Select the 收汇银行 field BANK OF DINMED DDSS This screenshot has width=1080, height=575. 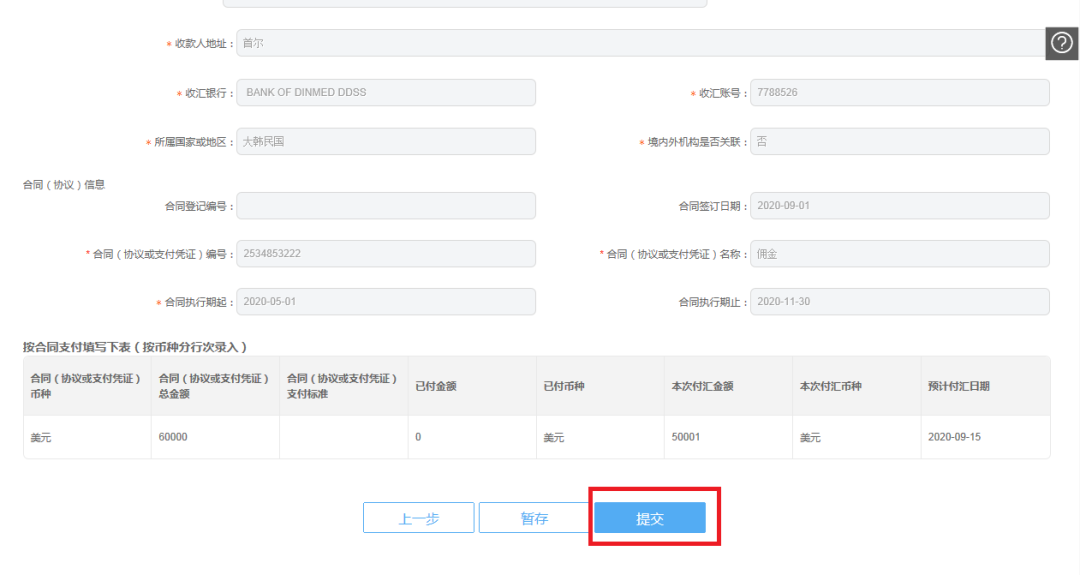pos(386,92)
